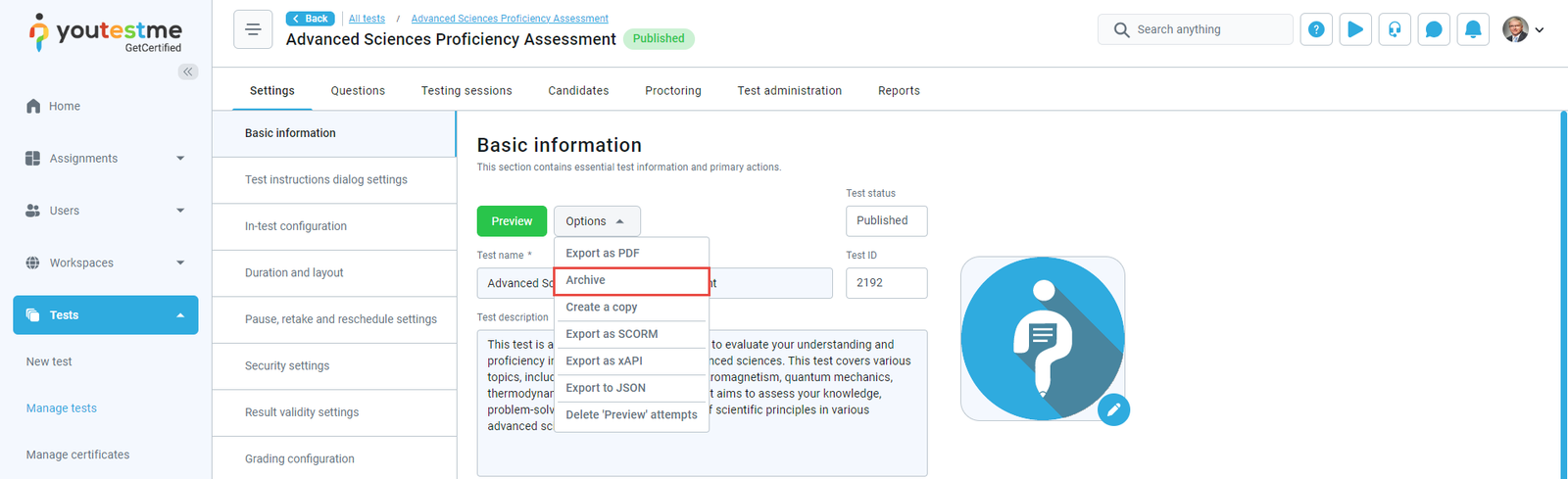Open the help question mark icon

(x=1316, y=29)
